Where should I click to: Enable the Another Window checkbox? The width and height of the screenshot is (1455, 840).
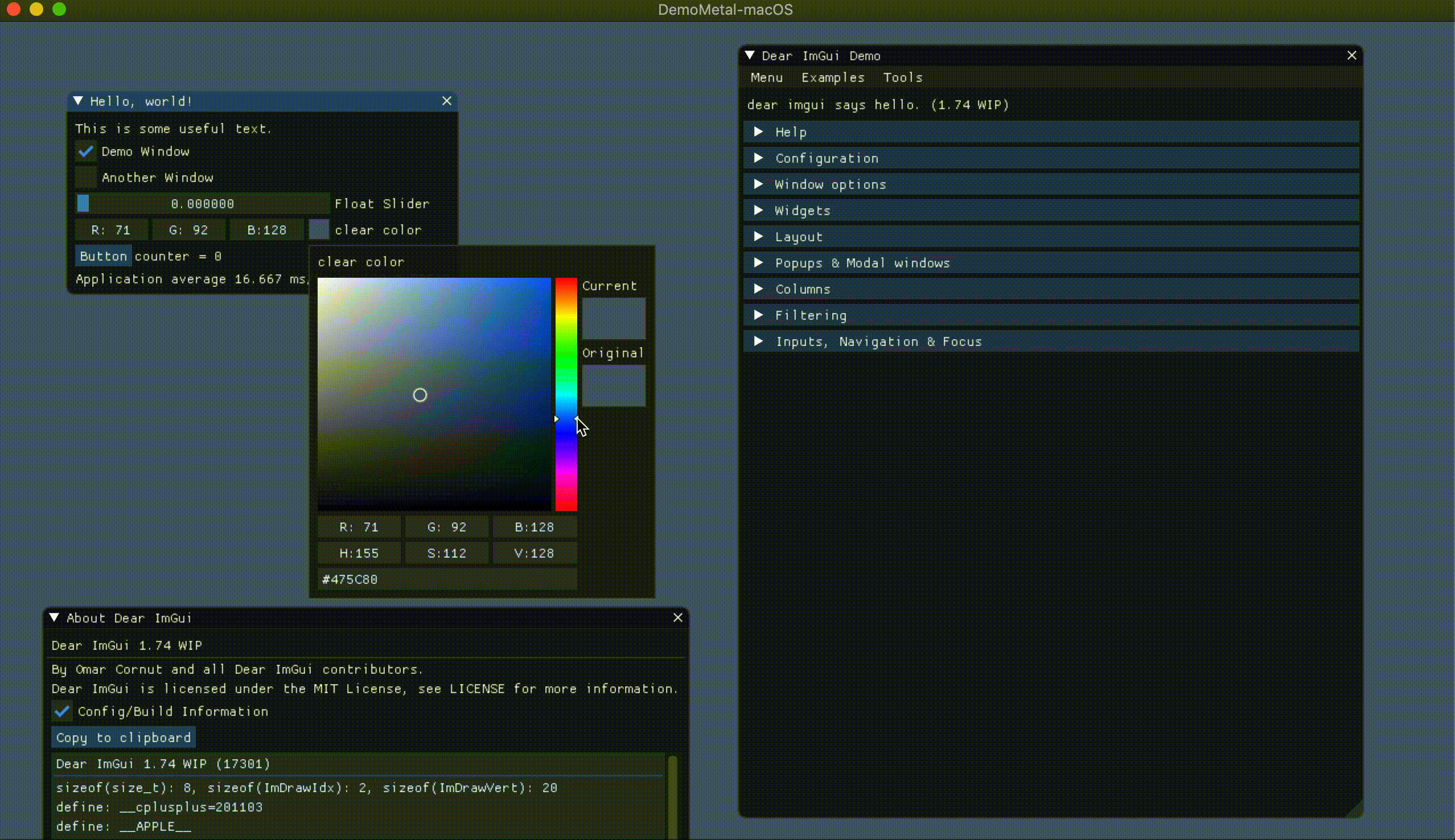click(86, 177)
